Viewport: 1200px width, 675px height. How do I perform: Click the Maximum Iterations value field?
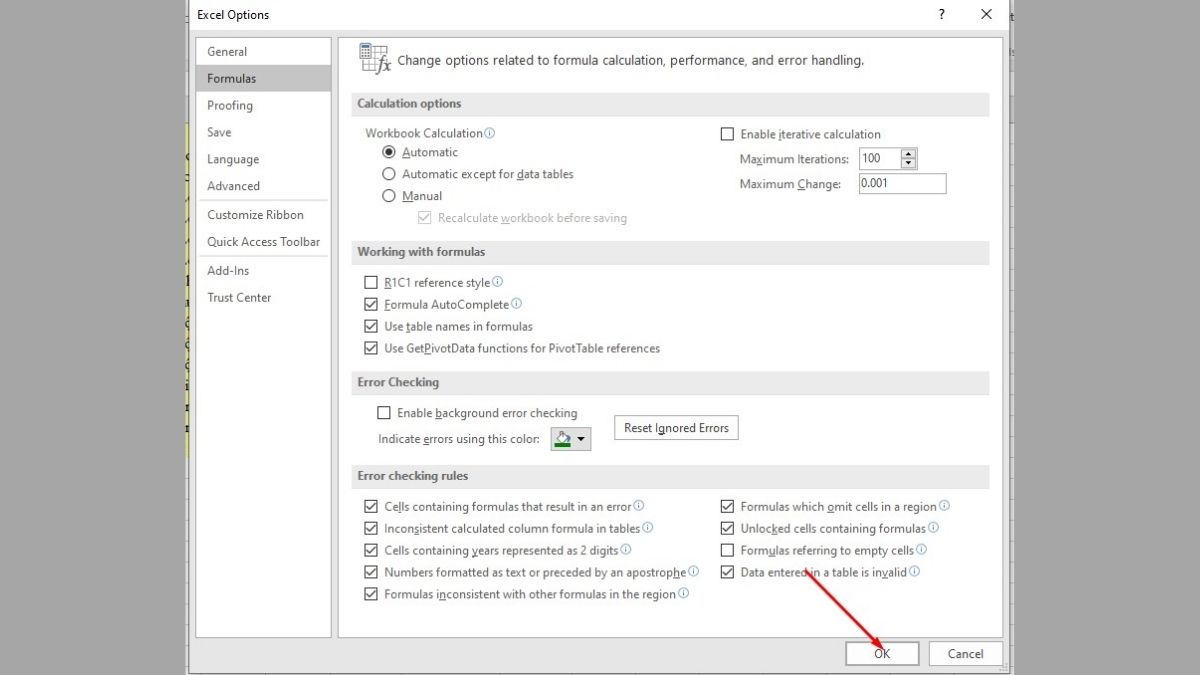(x=880, y=159)
